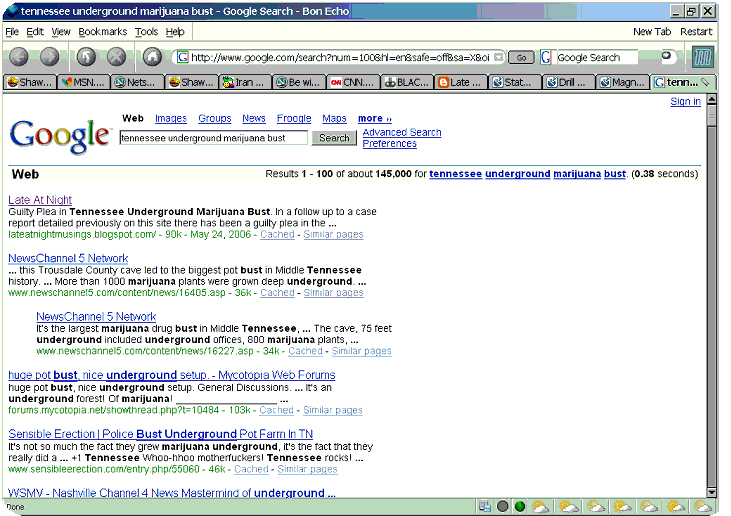The height and width of the screenshot is (516, 731).
Task: Open the first NewsChannel 5 Network result (16405.asp)
Action: click(68, 258)
